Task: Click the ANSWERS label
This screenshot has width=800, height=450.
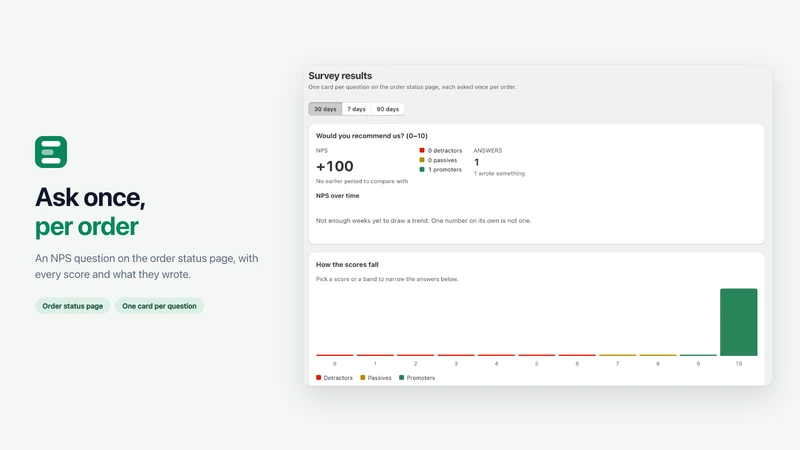Action: tap(488, 151)
